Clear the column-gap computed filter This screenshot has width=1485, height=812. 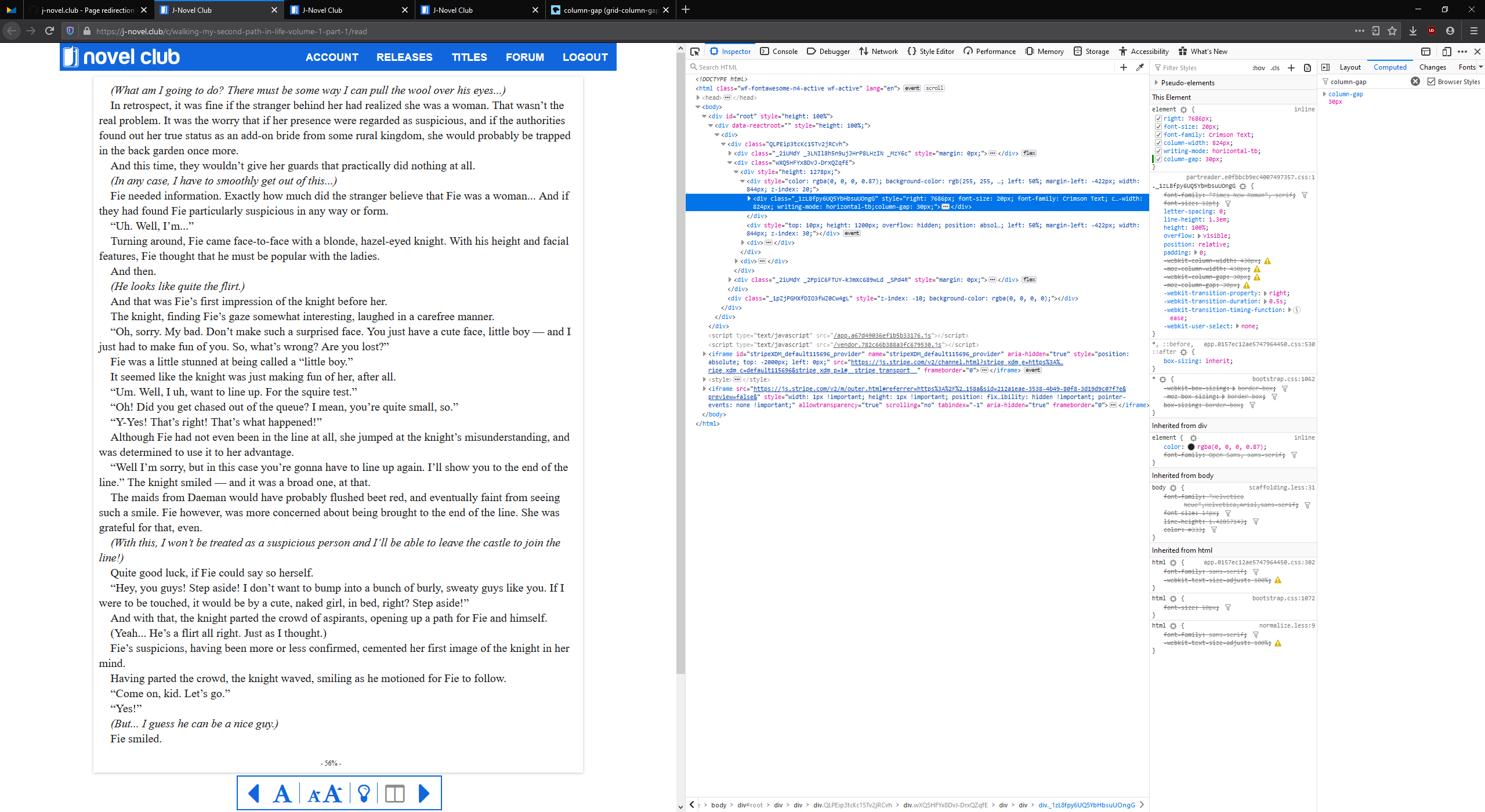[x=1415, y=82]
